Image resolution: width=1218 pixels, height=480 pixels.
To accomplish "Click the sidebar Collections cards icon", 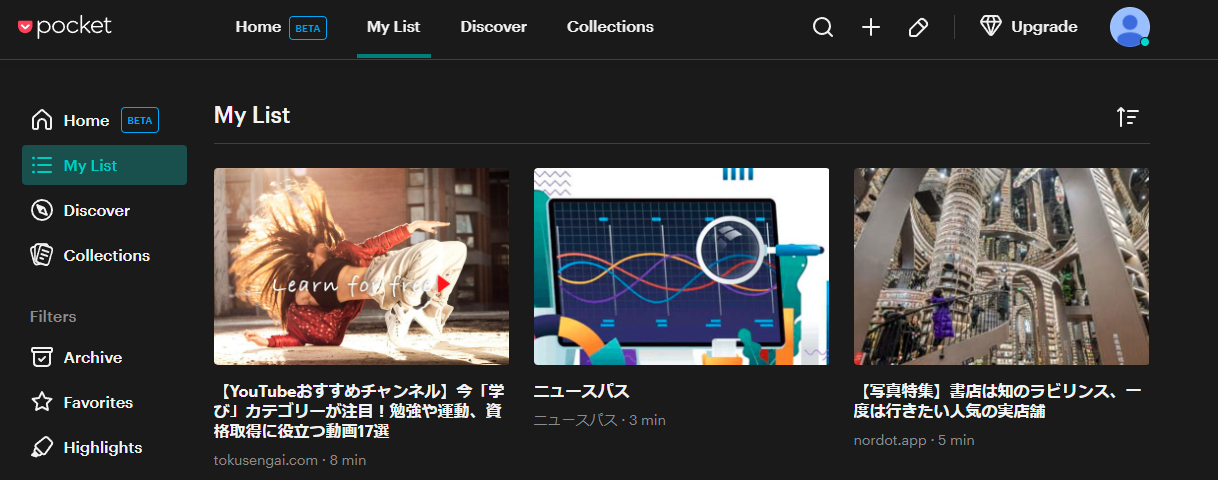I will pyautogui.click(x=42, y=255).
